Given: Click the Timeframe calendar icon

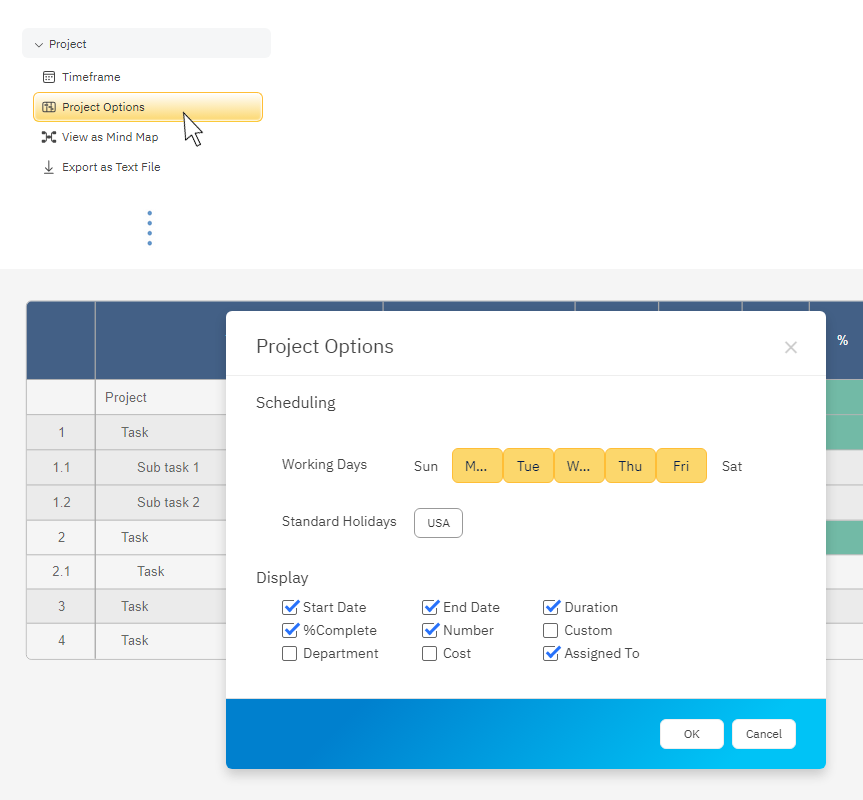Looking at the screenshot, I should tap(48, 76).
